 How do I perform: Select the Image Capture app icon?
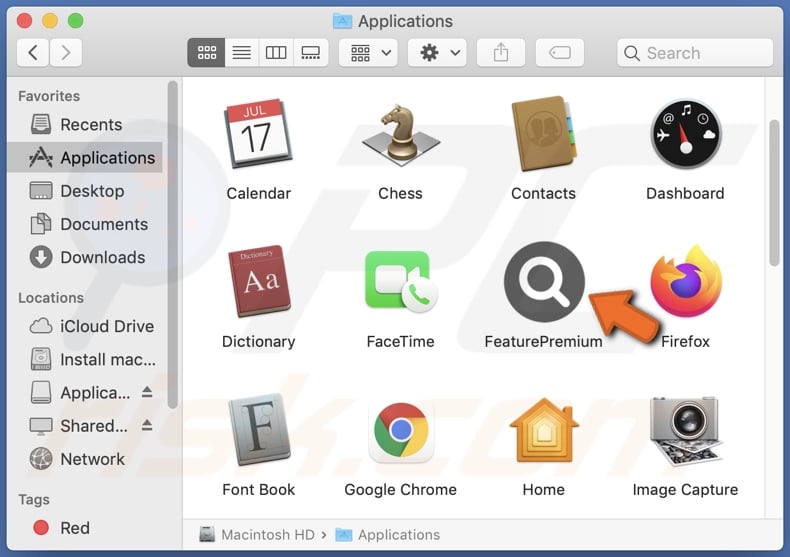(x=686, y=430)
